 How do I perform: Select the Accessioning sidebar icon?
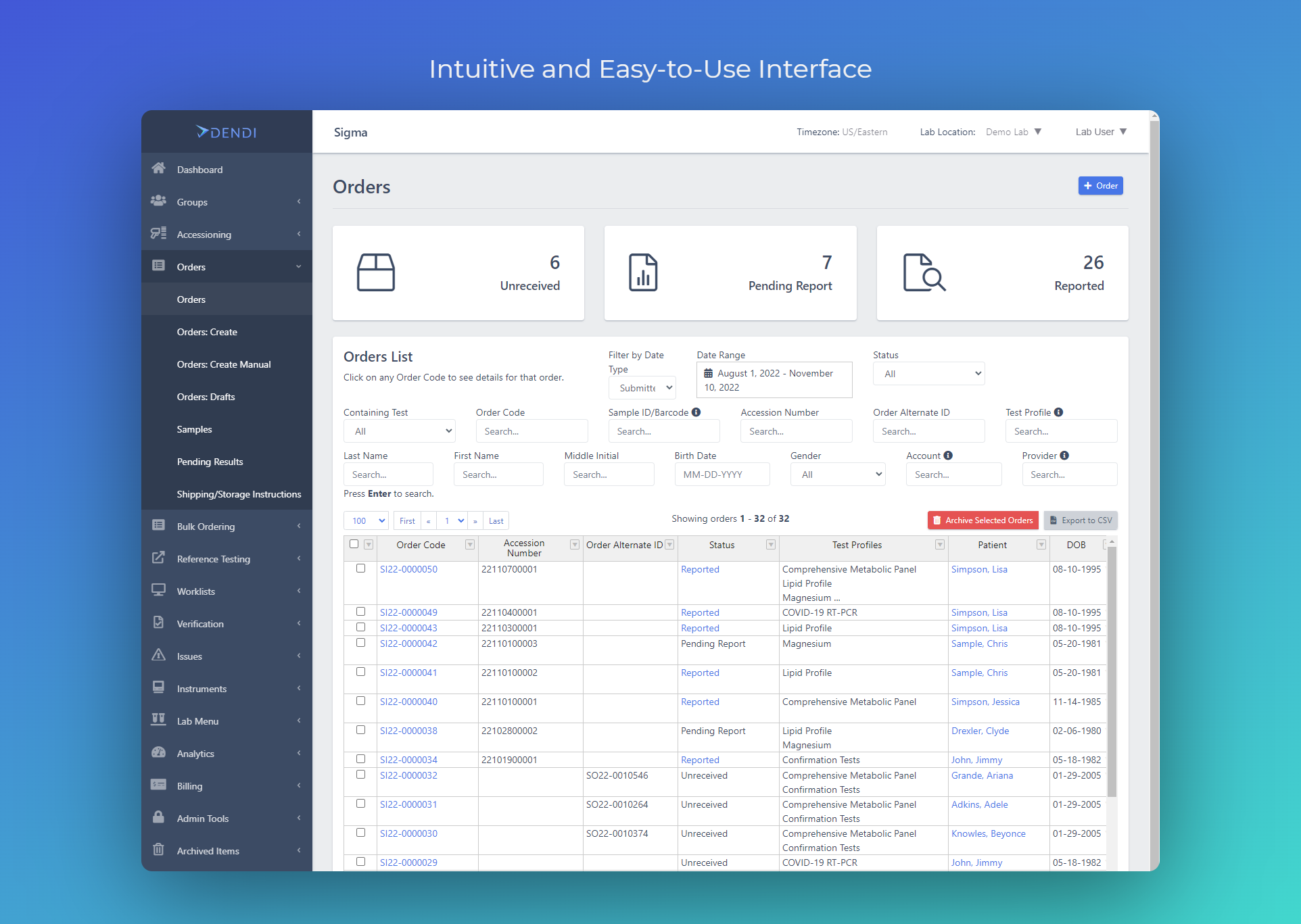point(160,234)
